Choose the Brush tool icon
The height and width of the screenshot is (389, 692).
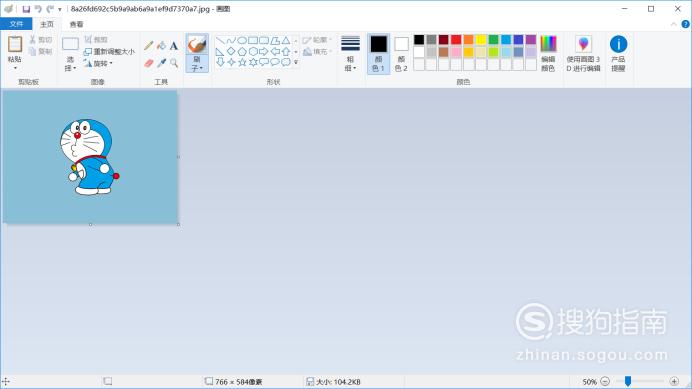coord(197,44)
